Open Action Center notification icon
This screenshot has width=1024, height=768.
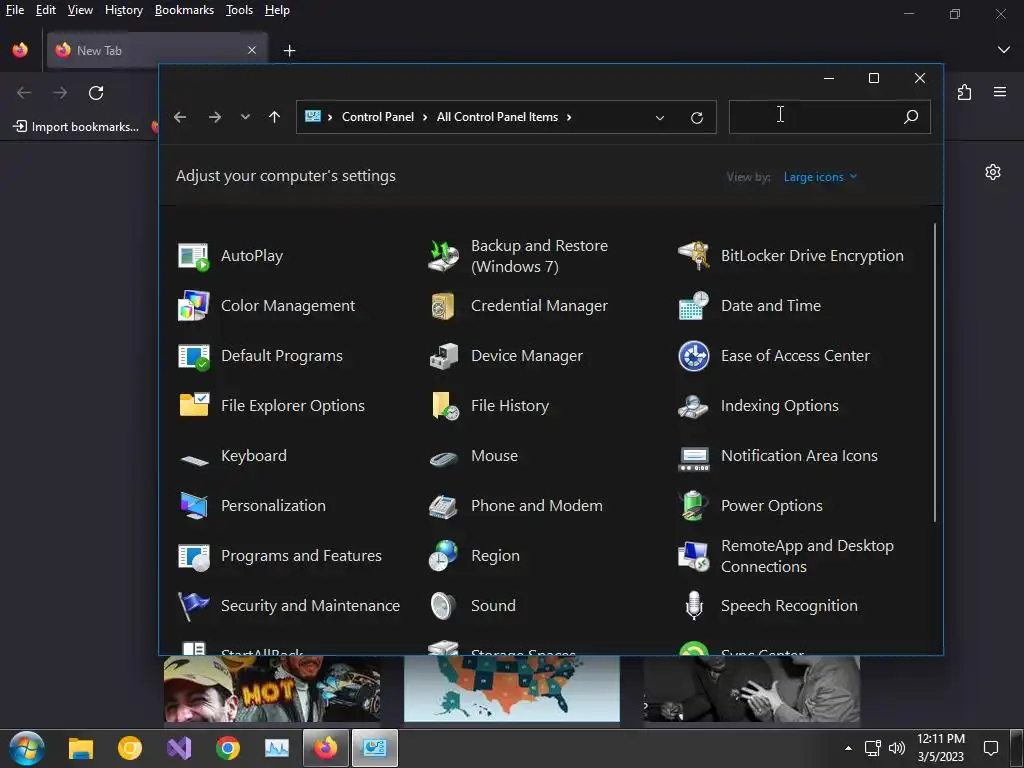coord(991,748)
